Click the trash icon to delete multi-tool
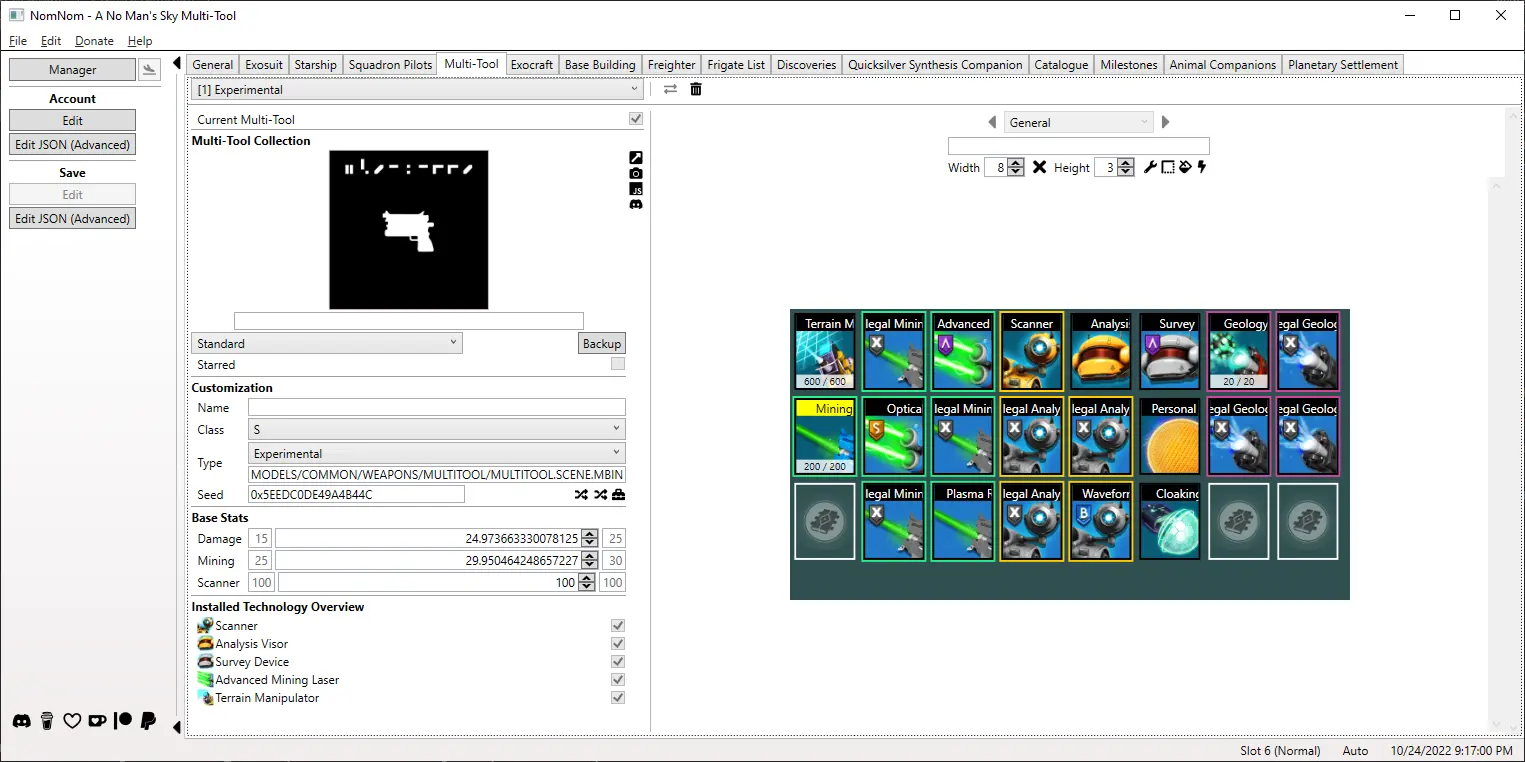Viewport: 1525px width, 762px height. 696,89
